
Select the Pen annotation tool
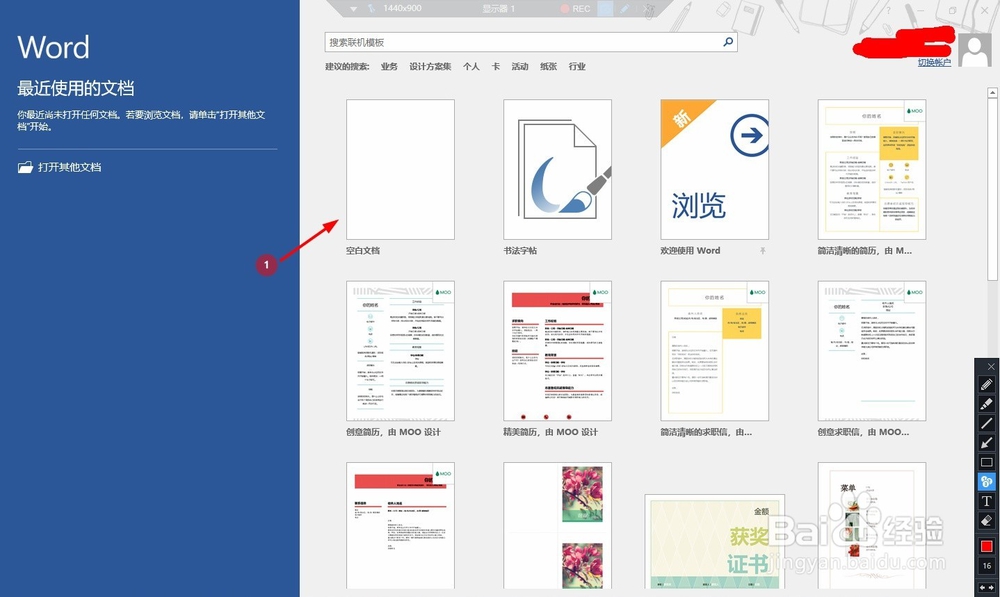(x=987, y=384)
